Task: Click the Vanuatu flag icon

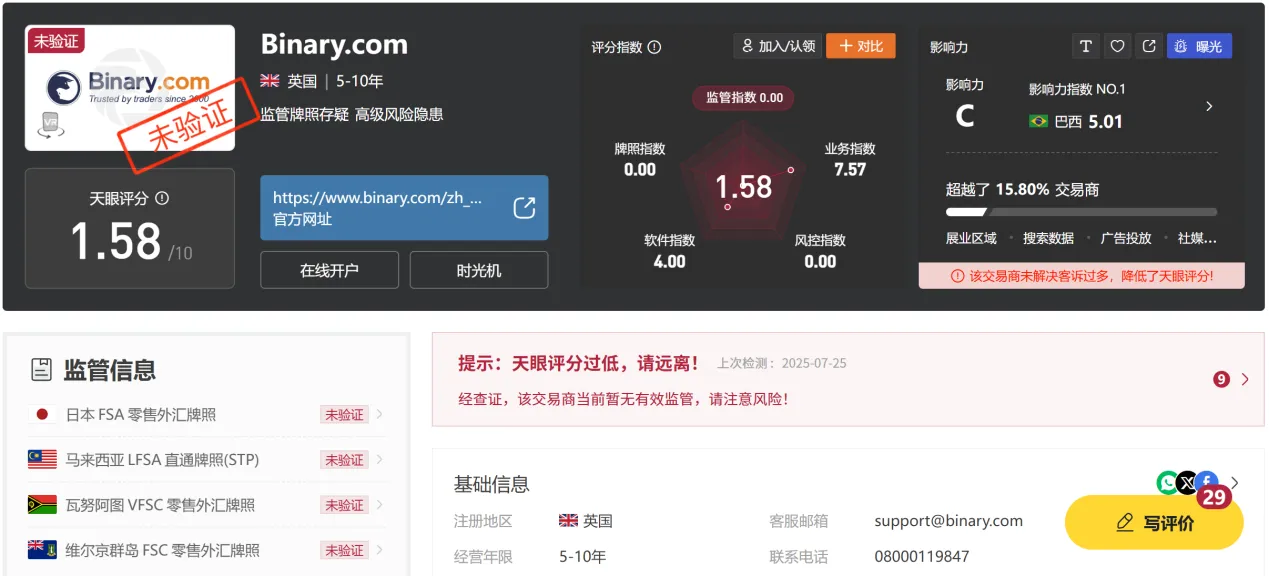Action: (42, 505)
